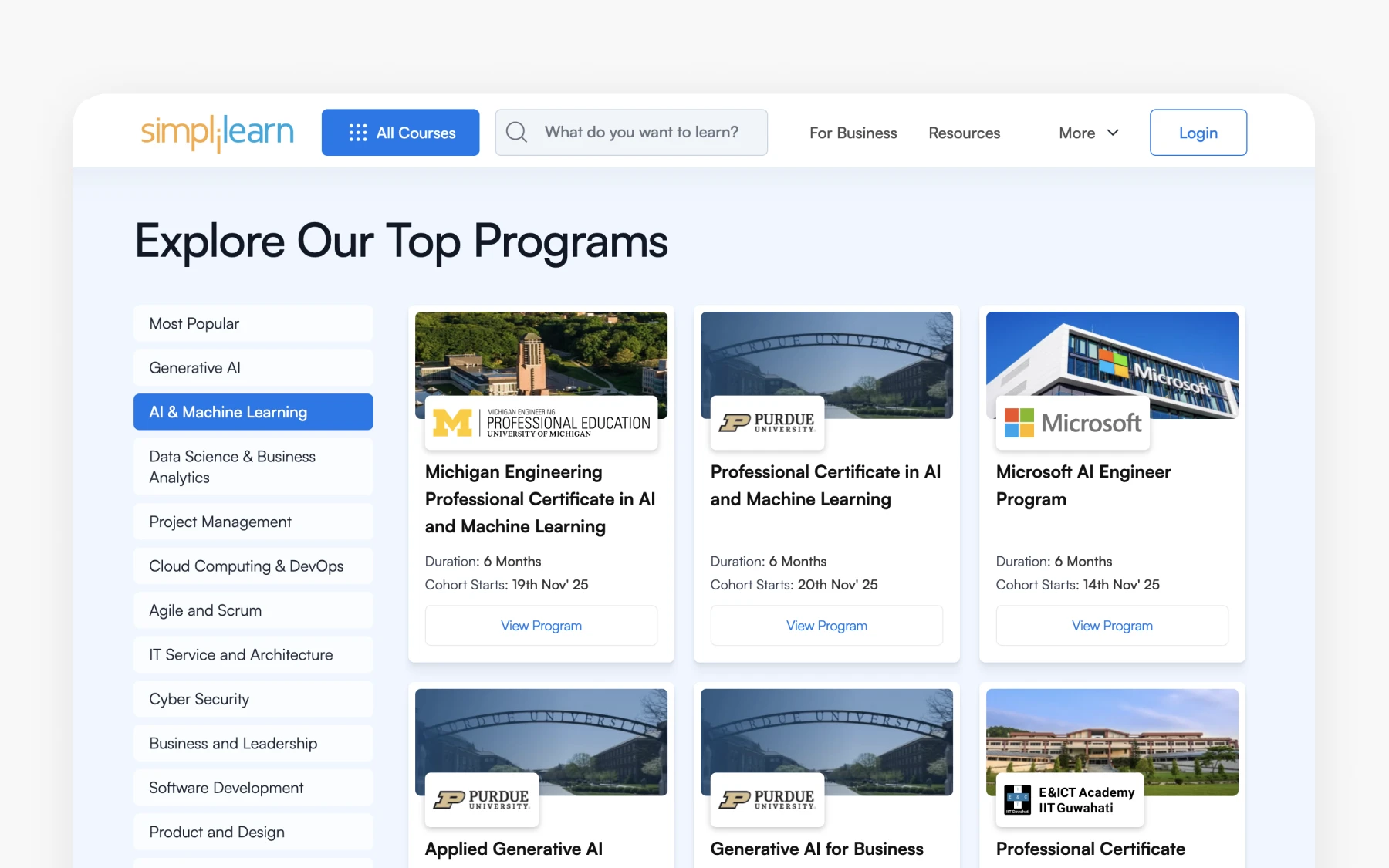The height and width of the screenshot is (868, 1389).
Task: Click the search magnifier icon
Action: click(x=516, y=133)
